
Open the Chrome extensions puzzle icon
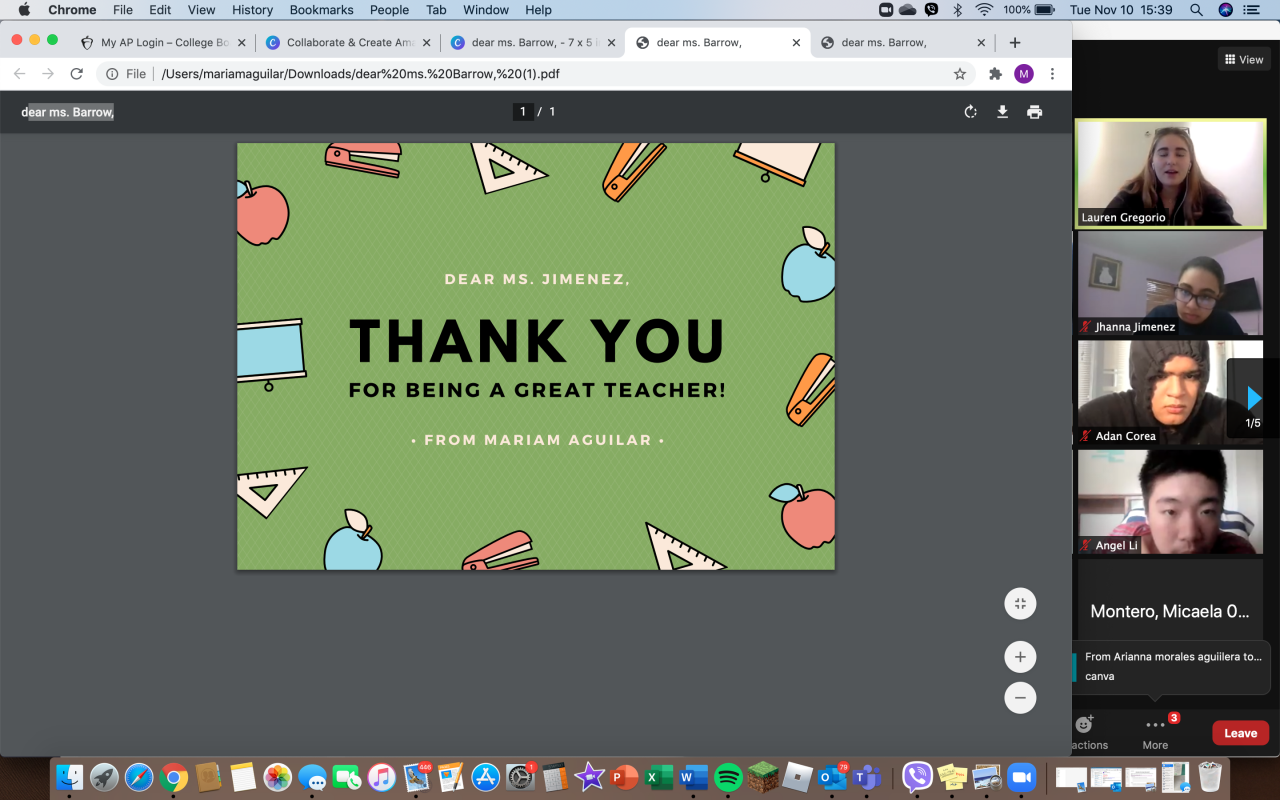[995, 74]
